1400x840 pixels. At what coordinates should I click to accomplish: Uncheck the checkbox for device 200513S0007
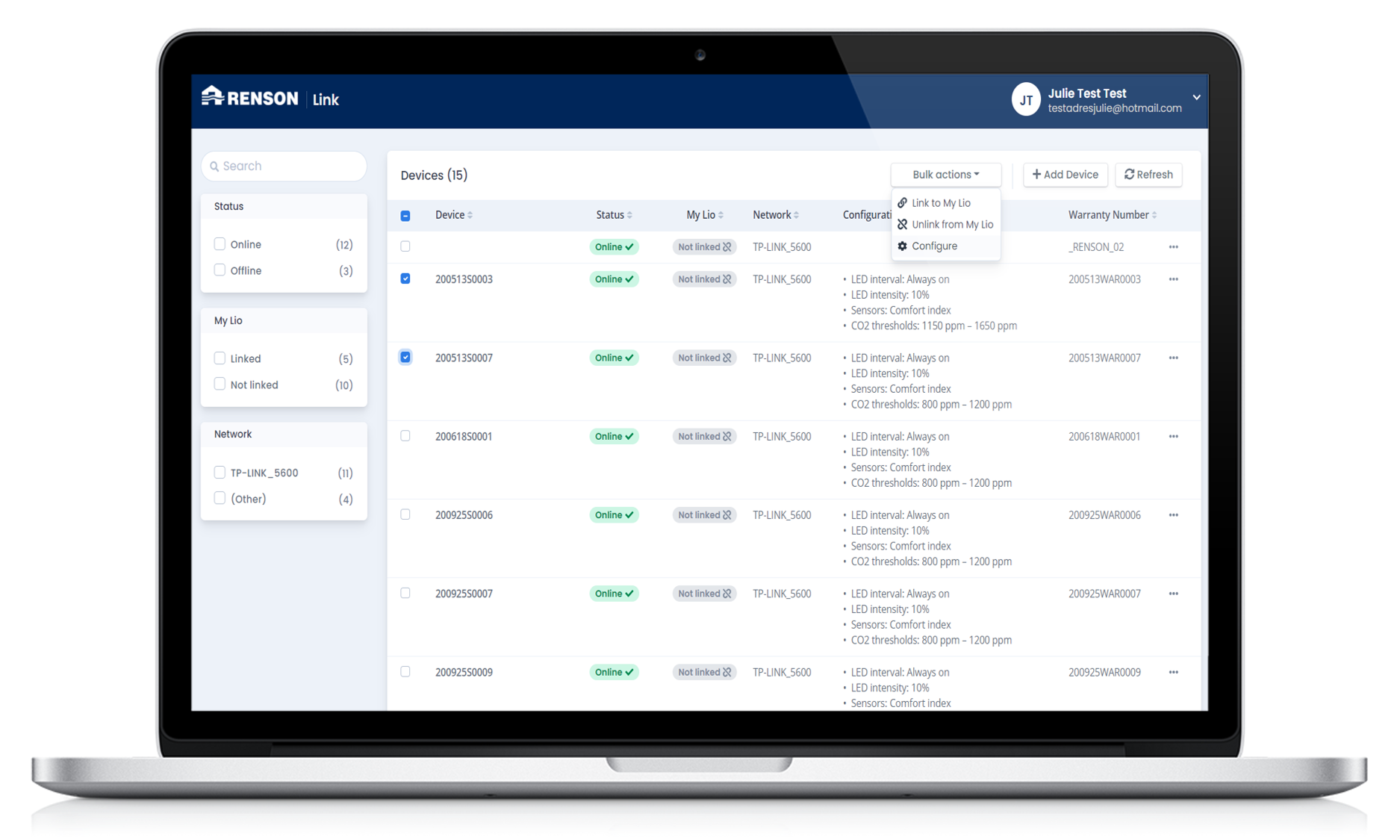pos(405,358)
